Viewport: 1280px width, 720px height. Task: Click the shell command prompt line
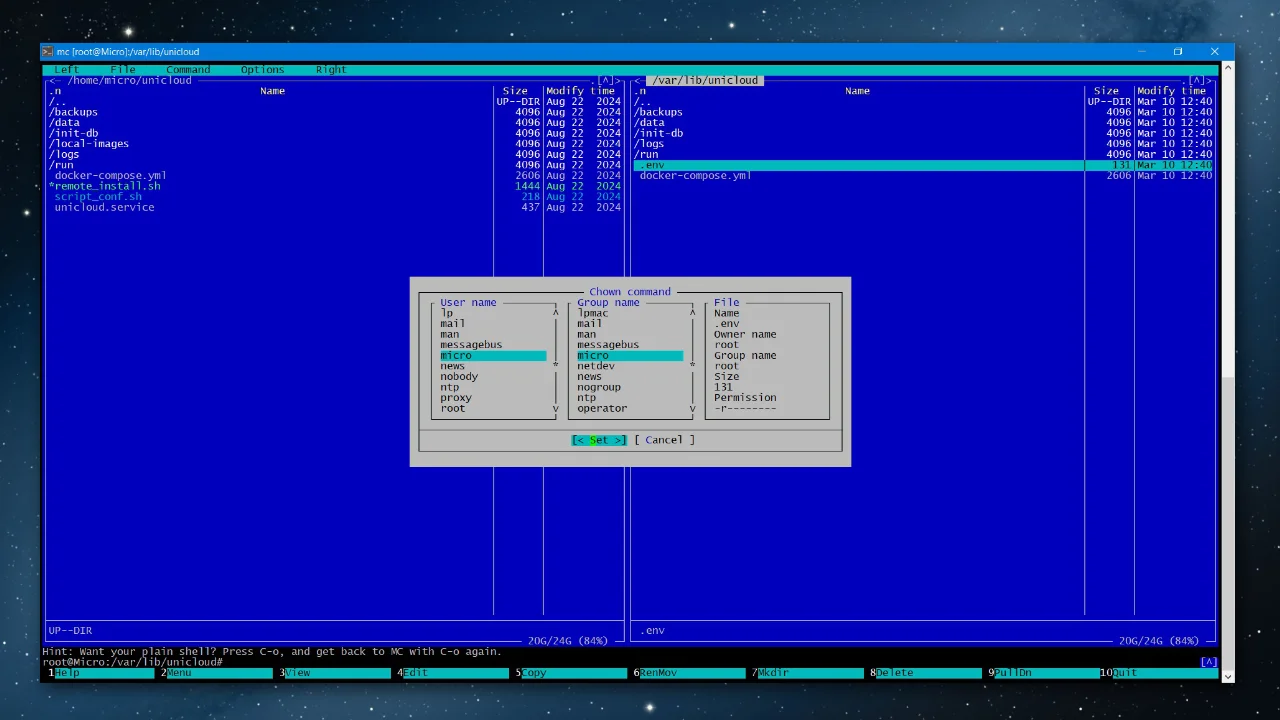click(620, 662)
